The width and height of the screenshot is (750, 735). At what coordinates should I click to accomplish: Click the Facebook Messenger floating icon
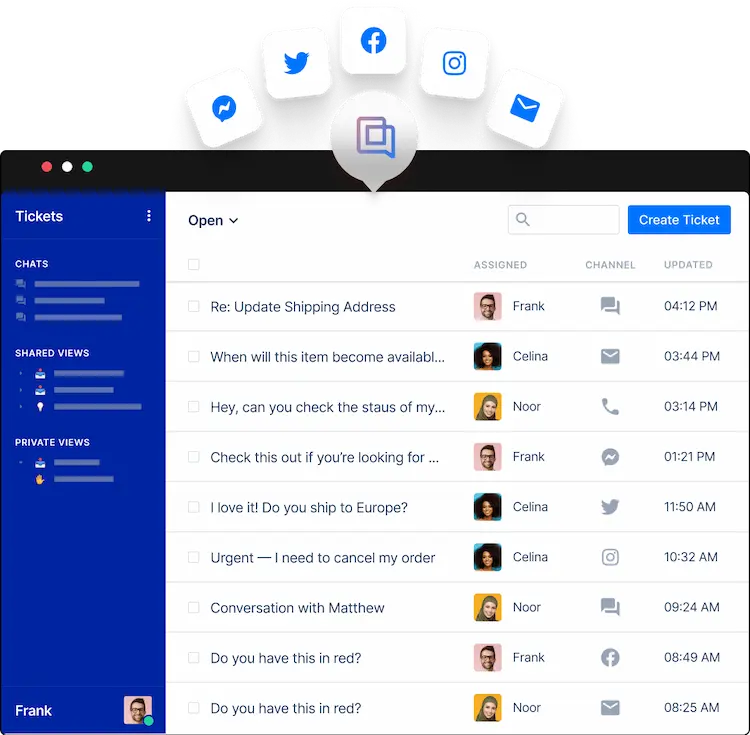(224, 109)
